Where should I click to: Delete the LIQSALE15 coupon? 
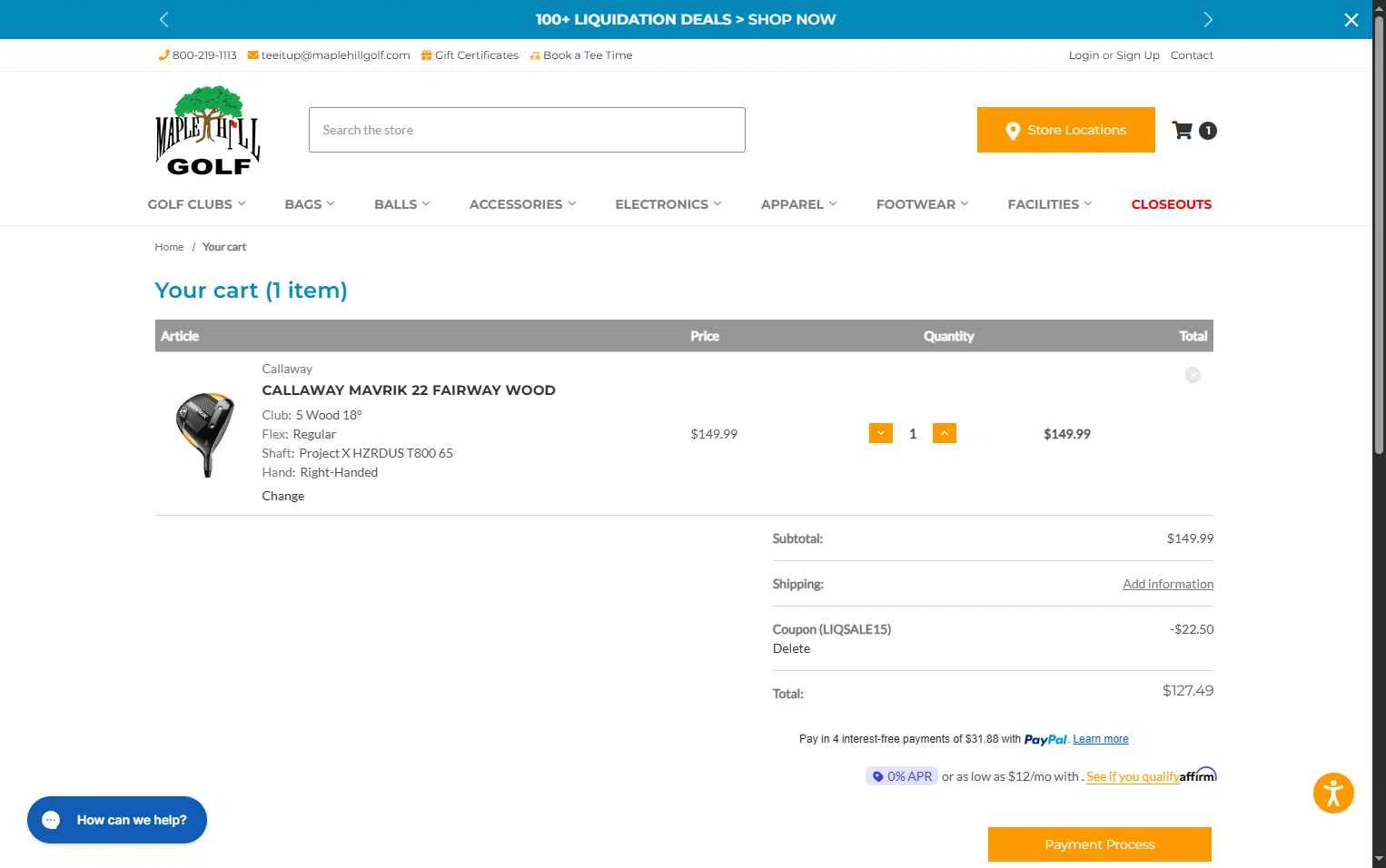[x=791, y=648]
